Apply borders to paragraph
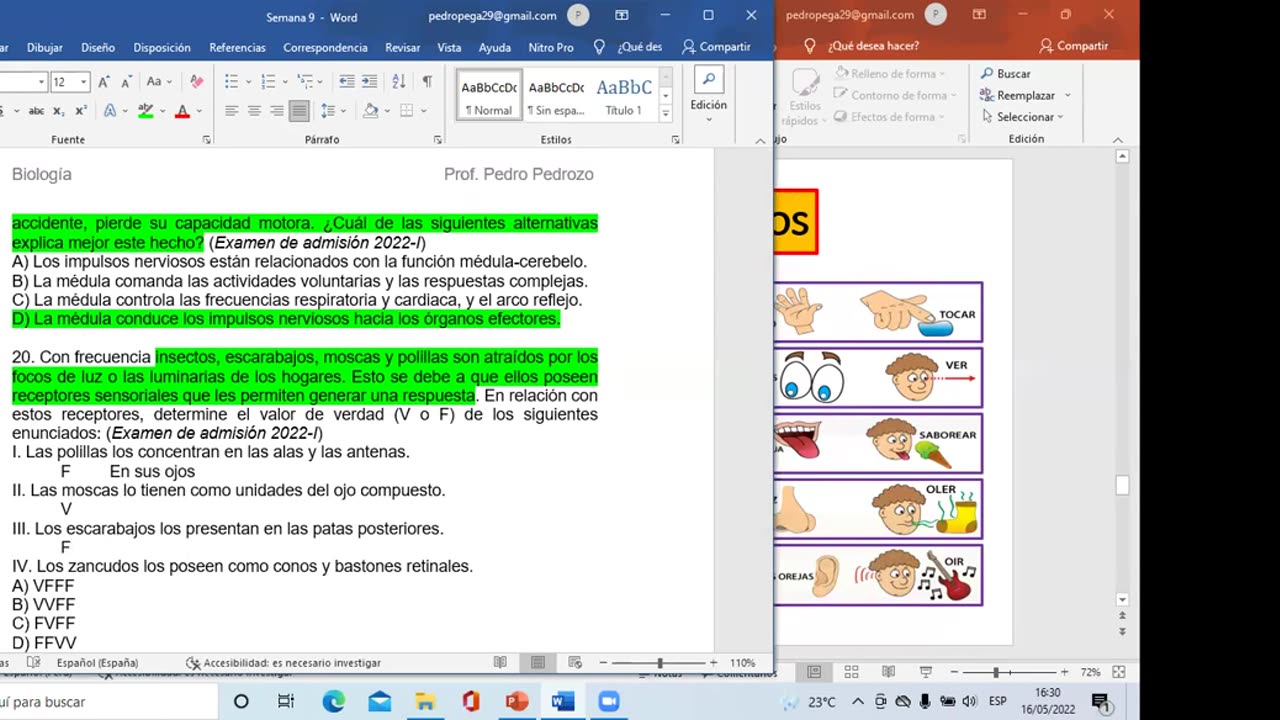This screenshot has height=720, width=1280. pos(406,111)
